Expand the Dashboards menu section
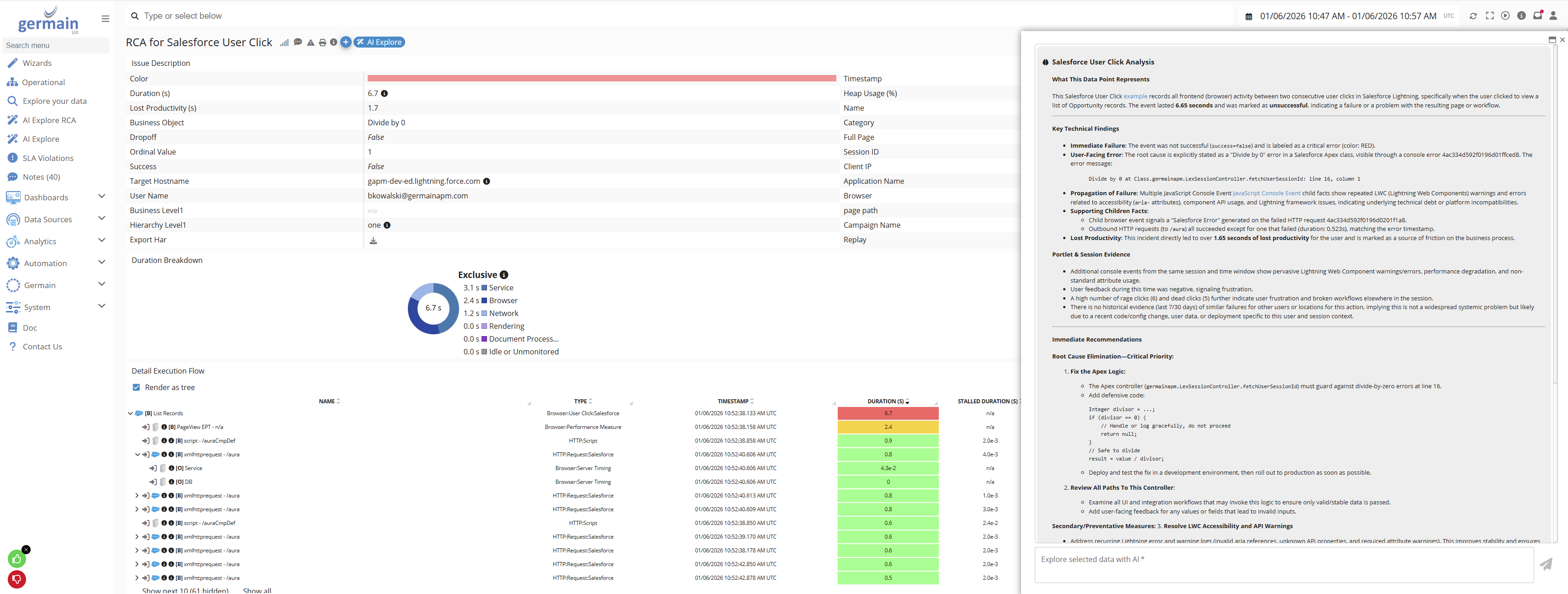The image size is (1568, 594). [x=101, y=197]
